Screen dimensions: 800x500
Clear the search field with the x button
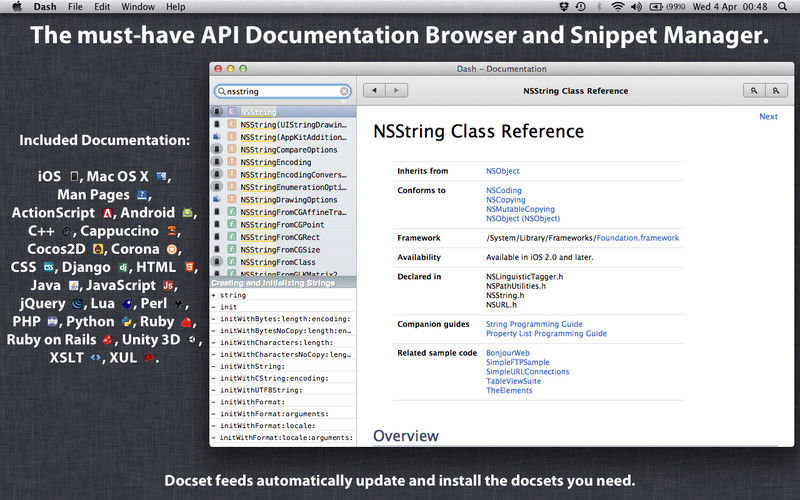(x=344, y=91)
